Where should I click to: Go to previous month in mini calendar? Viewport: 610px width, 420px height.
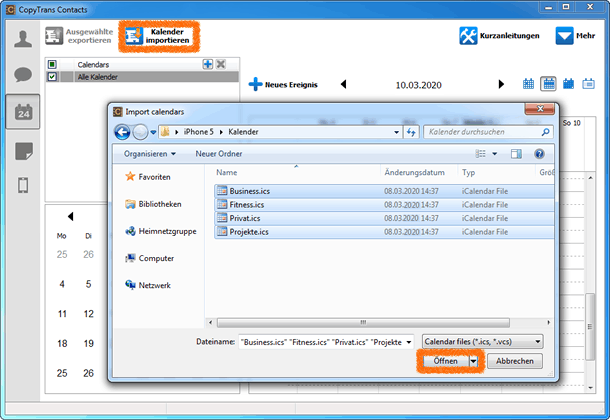click(x=70, y=216)
